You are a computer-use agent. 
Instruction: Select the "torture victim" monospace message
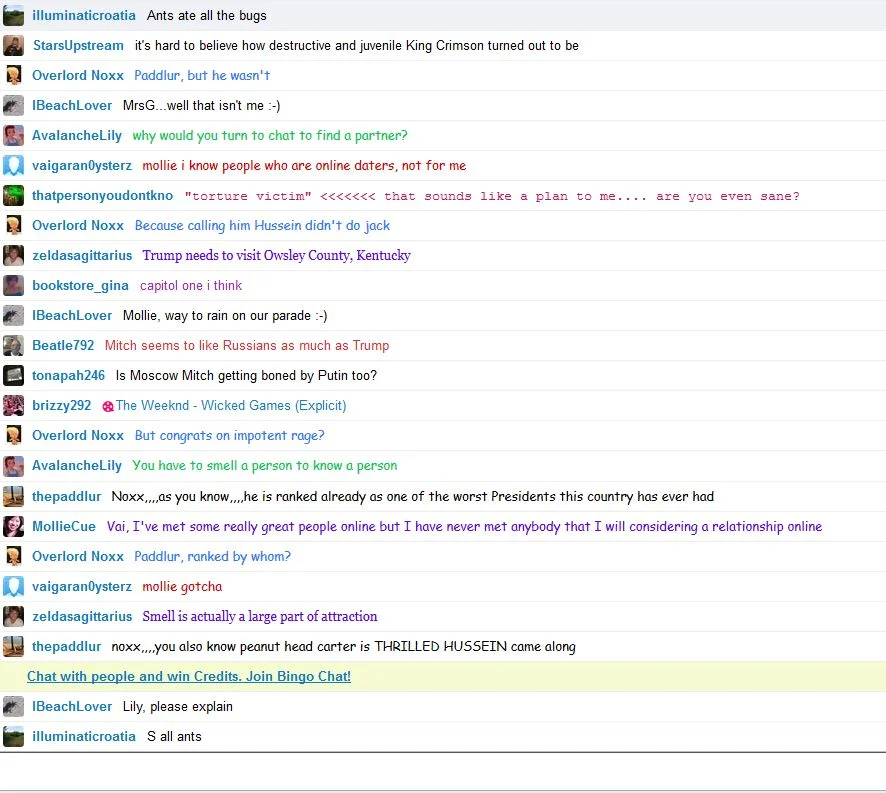(x=492, y=196)
